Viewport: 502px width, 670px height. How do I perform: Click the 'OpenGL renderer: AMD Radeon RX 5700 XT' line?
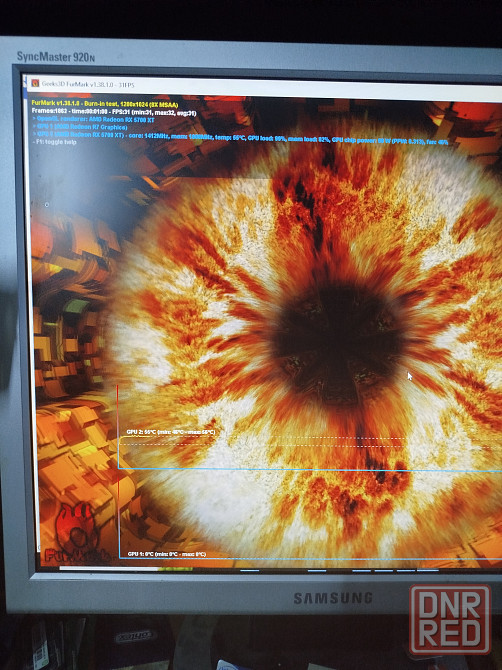pyautogui.click(x=93, y=120)
